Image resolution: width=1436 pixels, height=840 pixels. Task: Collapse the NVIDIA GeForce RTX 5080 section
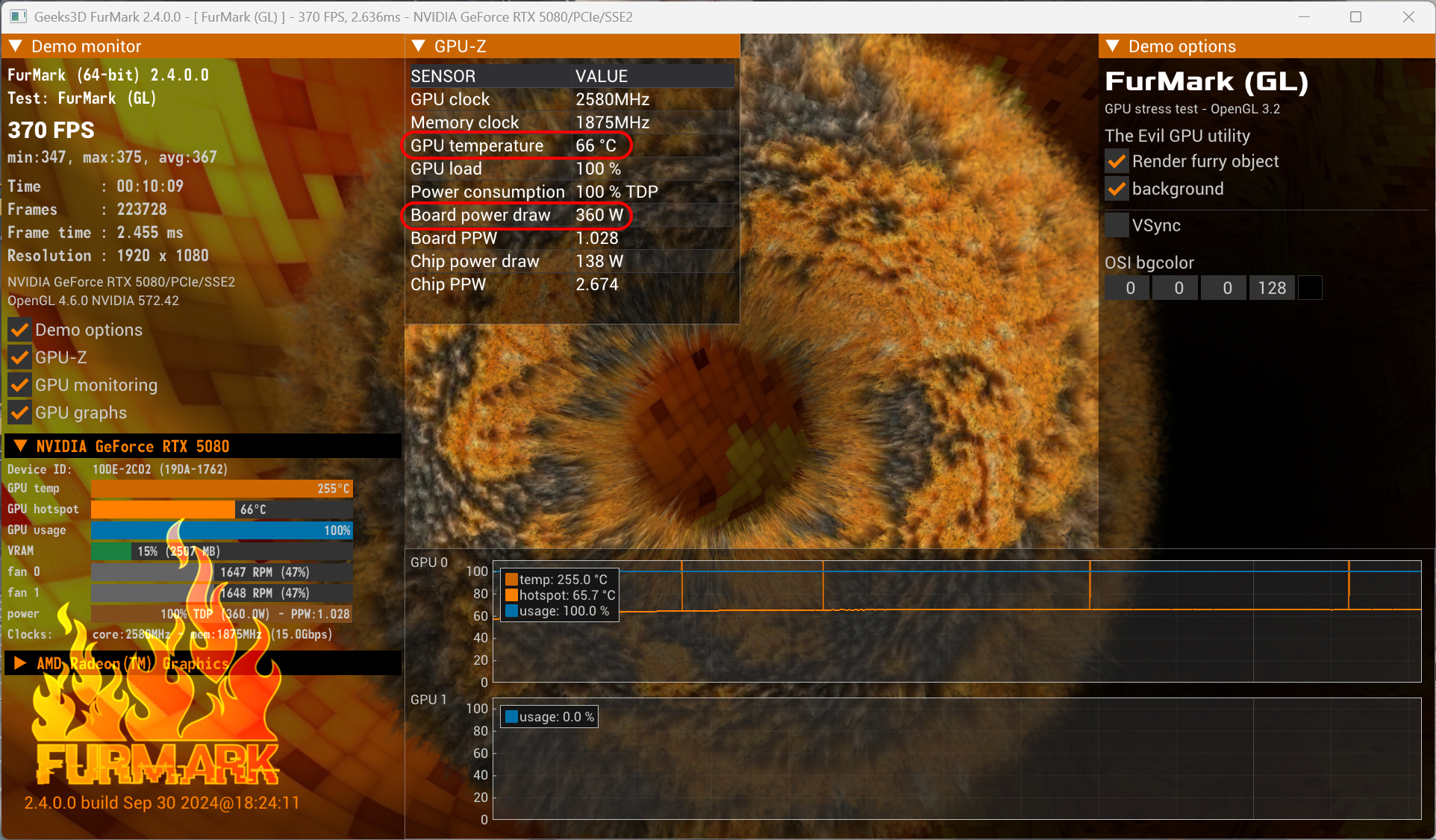tap(21, 446)
